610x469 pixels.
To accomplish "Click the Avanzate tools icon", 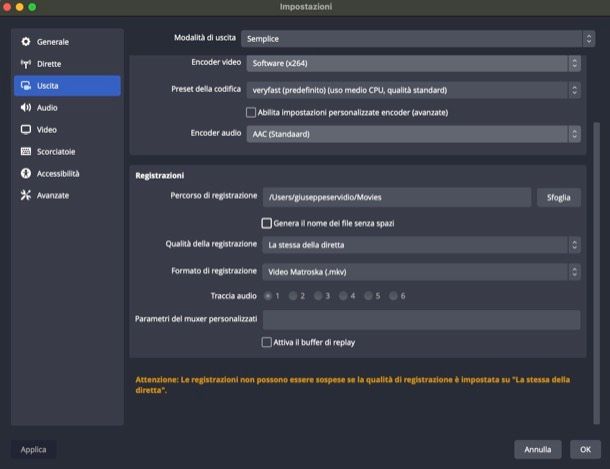I will [26, 195].
